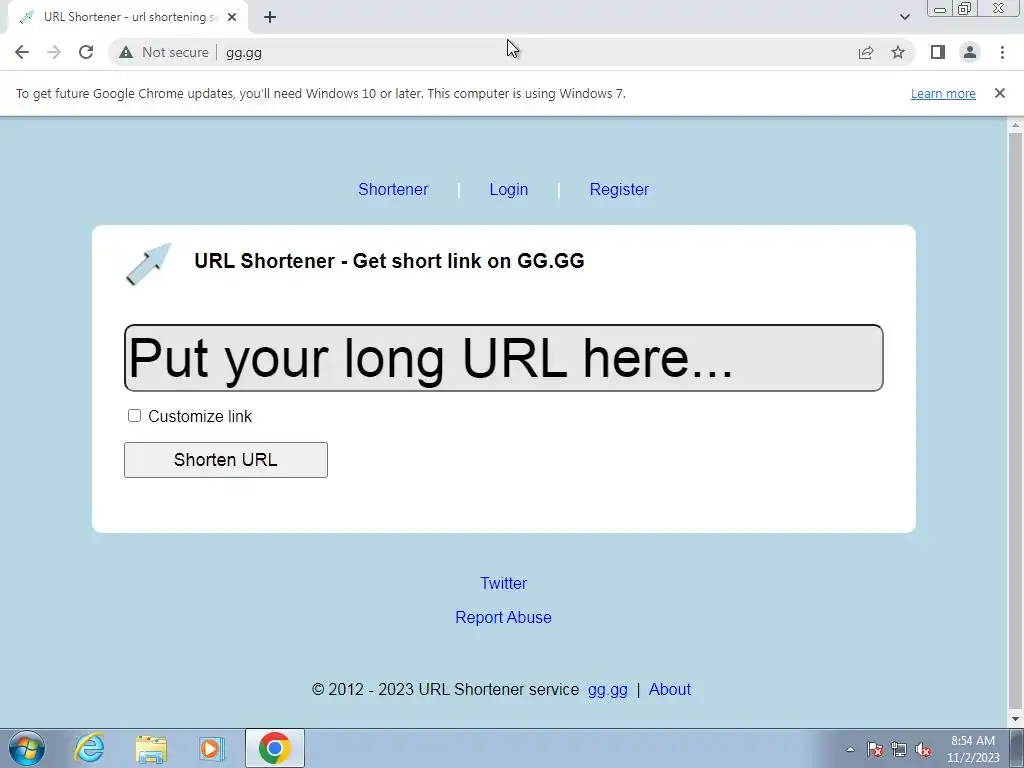Go to the Shortener page link
Viewport: 1024px width, 768px height.
pos(393,189)
